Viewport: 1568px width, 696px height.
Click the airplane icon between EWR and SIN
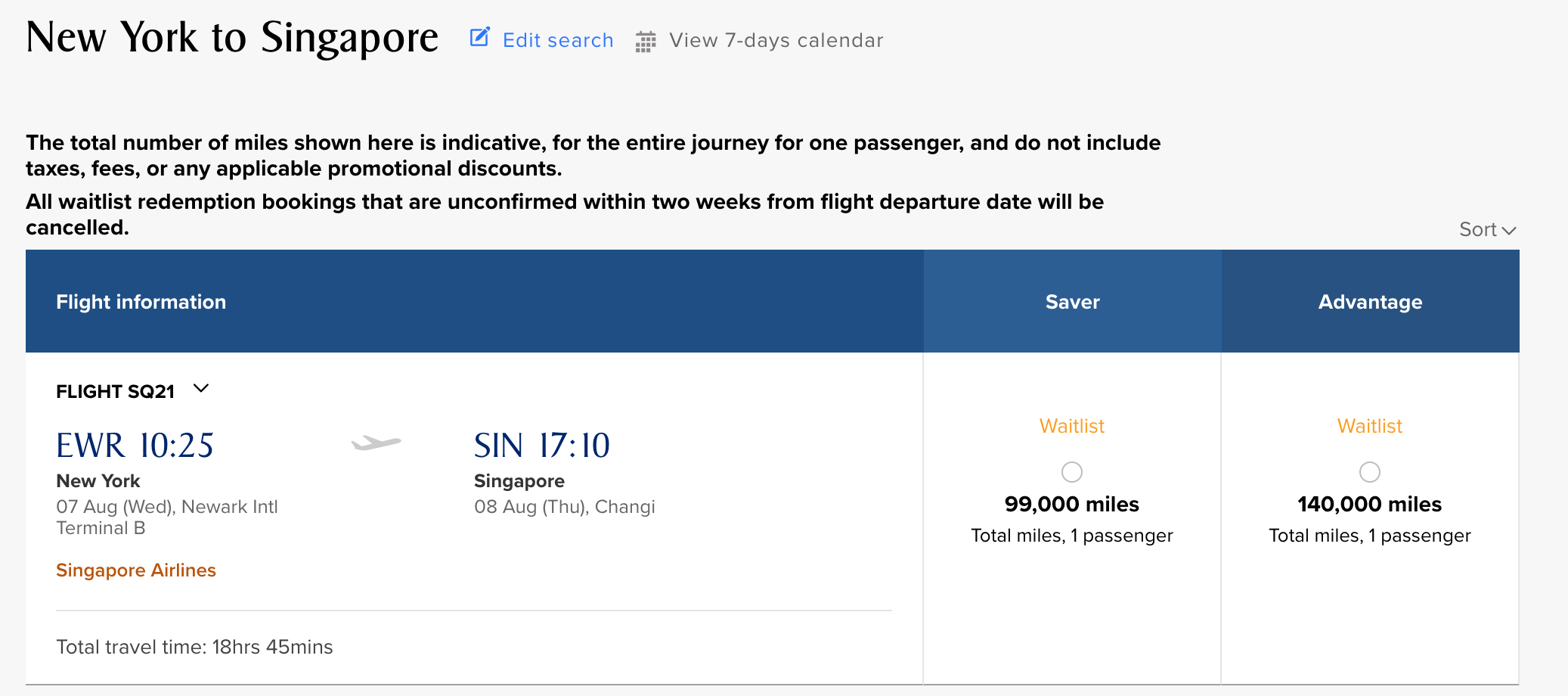376,443
